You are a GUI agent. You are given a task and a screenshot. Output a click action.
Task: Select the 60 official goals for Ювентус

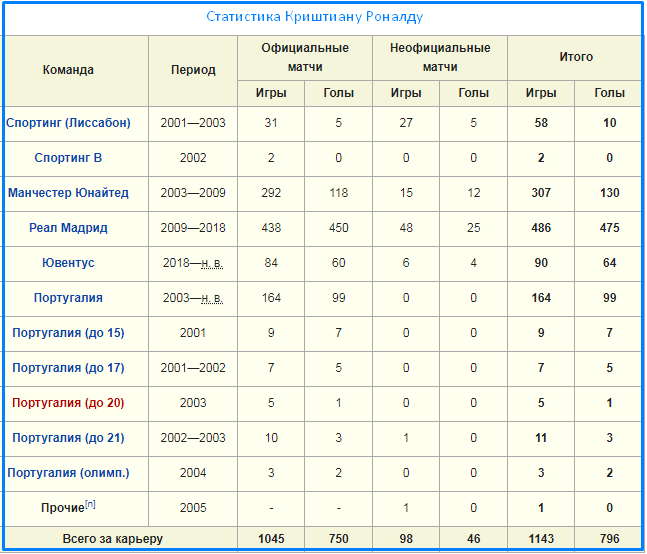coord(338,263)
